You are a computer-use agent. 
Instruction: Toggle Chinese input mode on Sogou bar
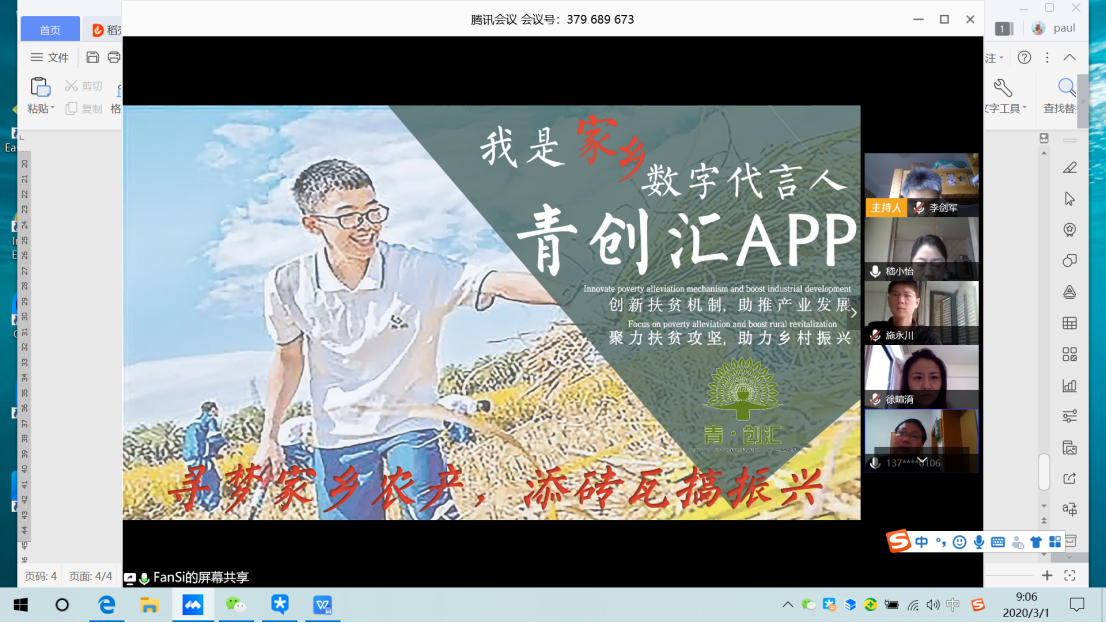point(921,542)
